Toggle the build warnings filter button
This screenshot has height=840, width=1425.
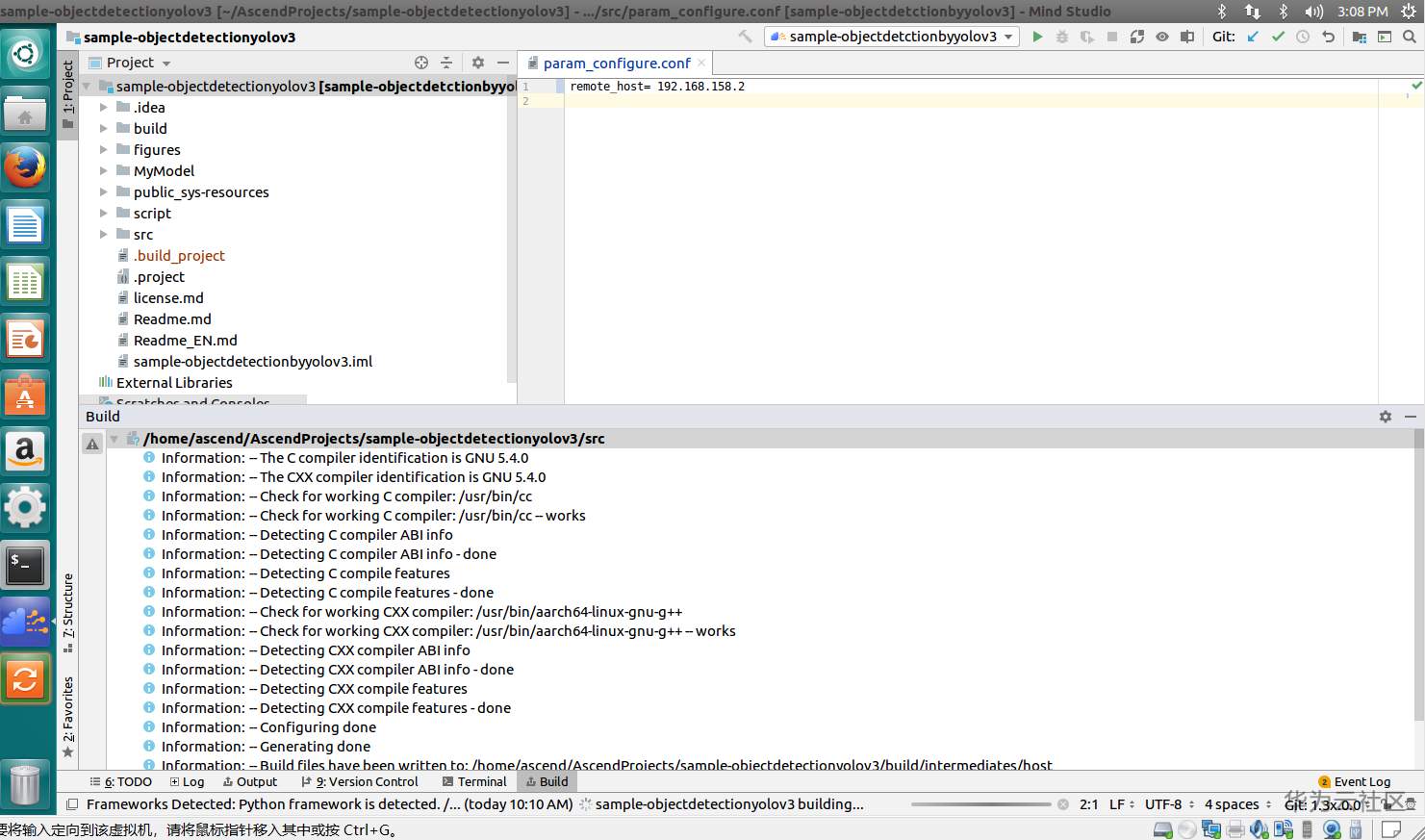click(92, 444)
